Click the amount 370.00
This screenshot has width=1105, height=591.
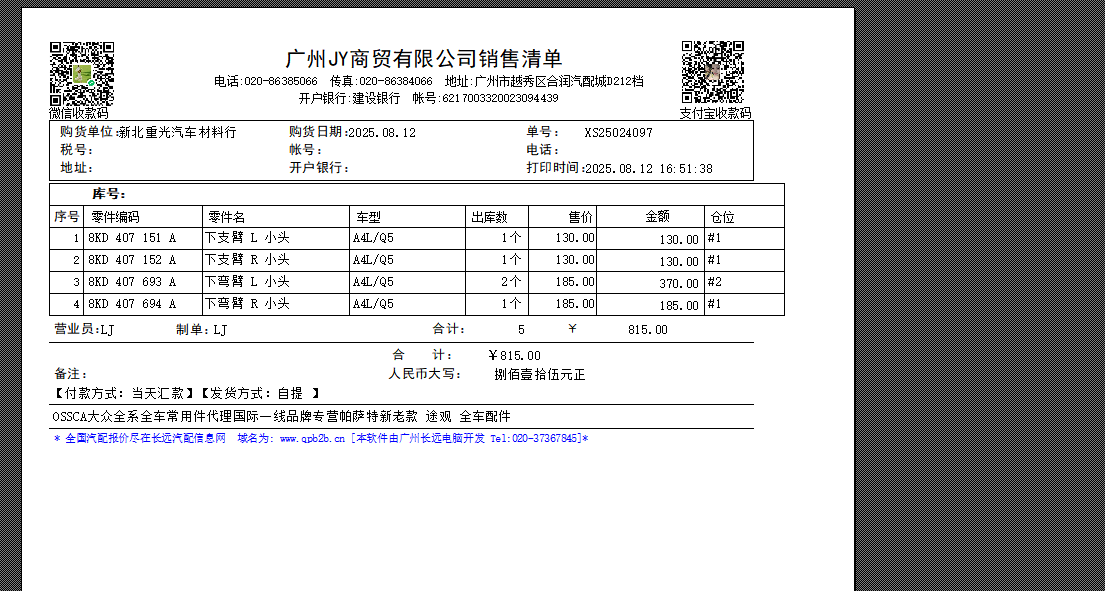(679, 284)
